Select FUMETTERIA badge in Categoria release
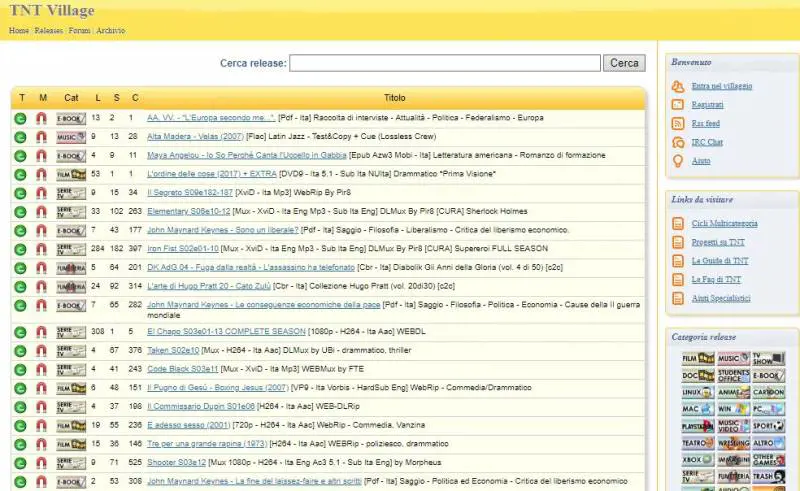 pyautogui.click(x=734, y=476)
